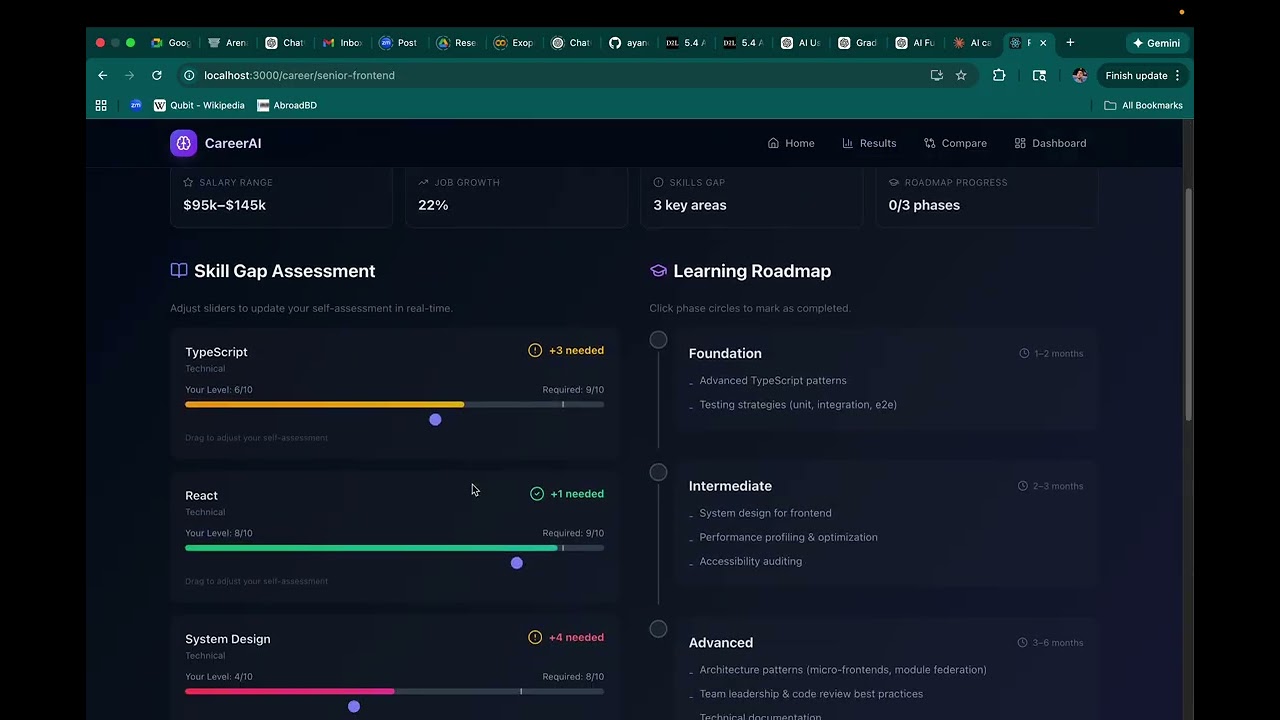Click the star icon beside Salary Range
Viewport: 1280px width, 720px height.
coord(188,182)
